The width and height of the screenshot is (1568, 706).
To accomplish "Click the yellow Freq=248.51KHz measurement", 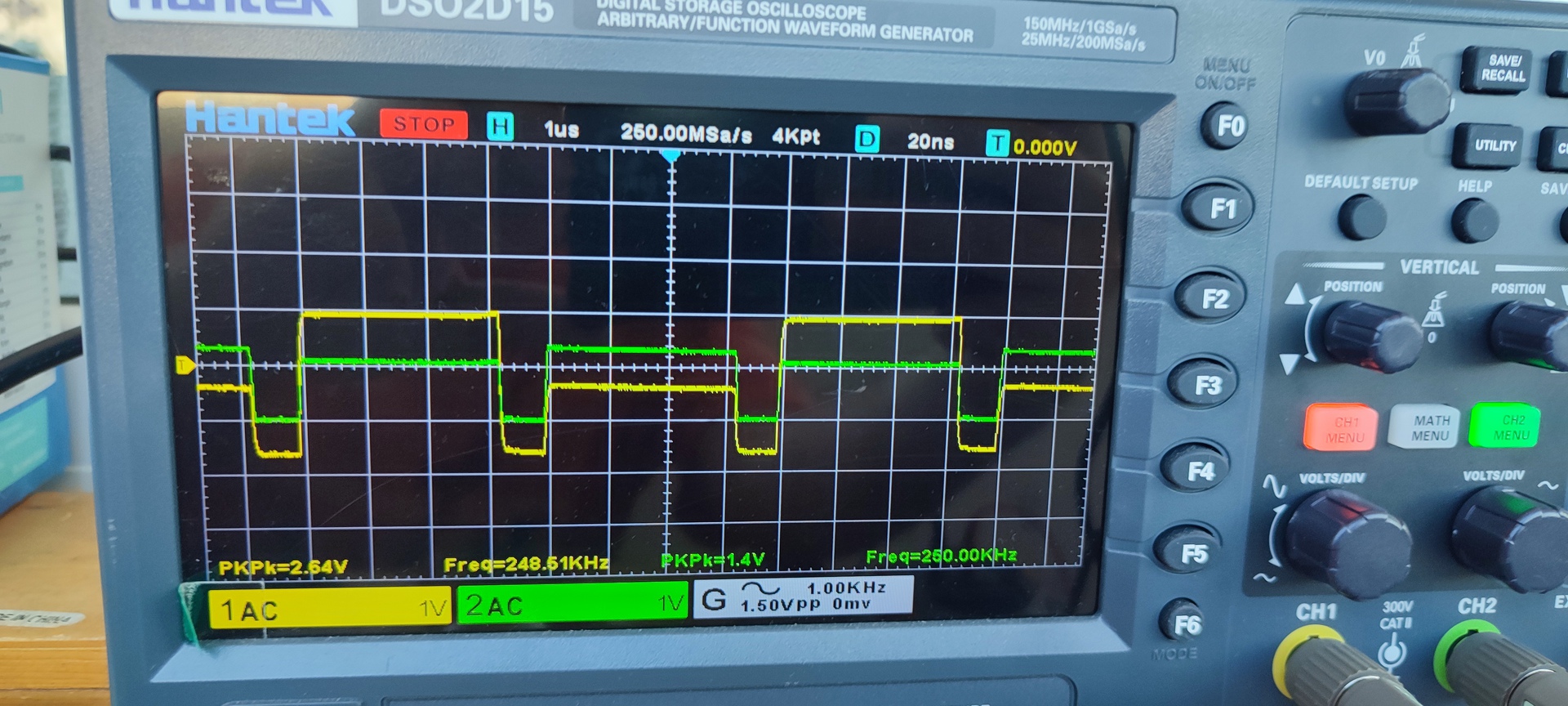I will click(526, 564).
